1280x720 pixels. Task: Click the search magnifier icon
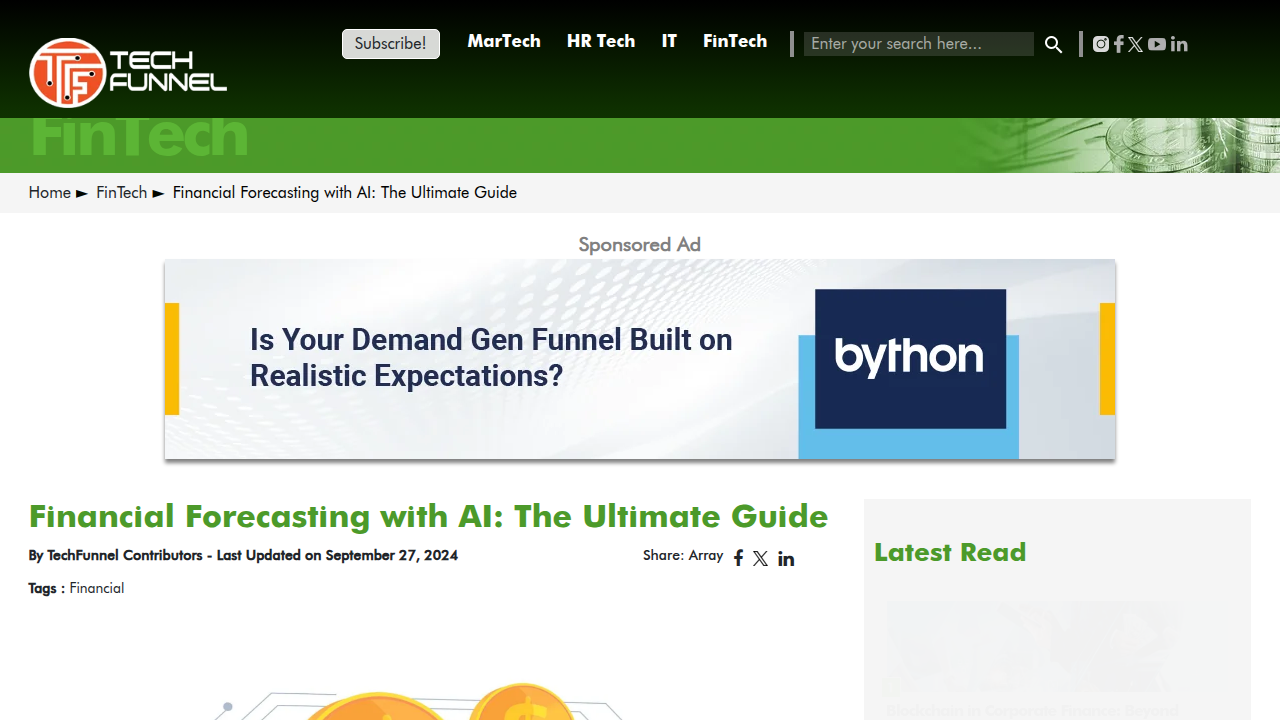point(1053,44)
